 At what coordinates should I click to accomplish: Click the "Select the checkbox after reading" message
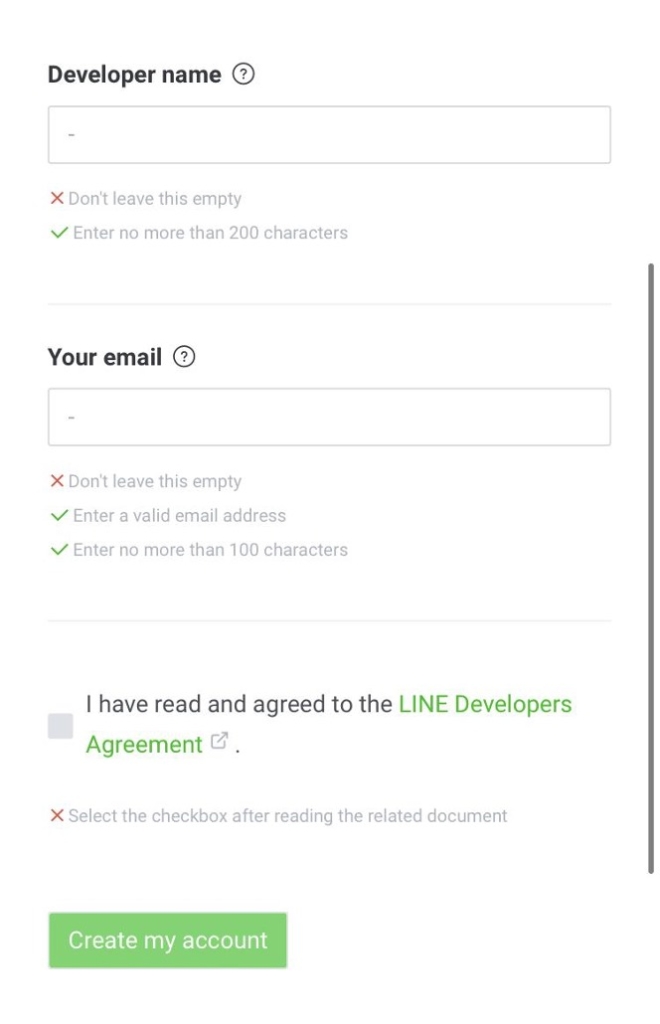coord(287,816)
